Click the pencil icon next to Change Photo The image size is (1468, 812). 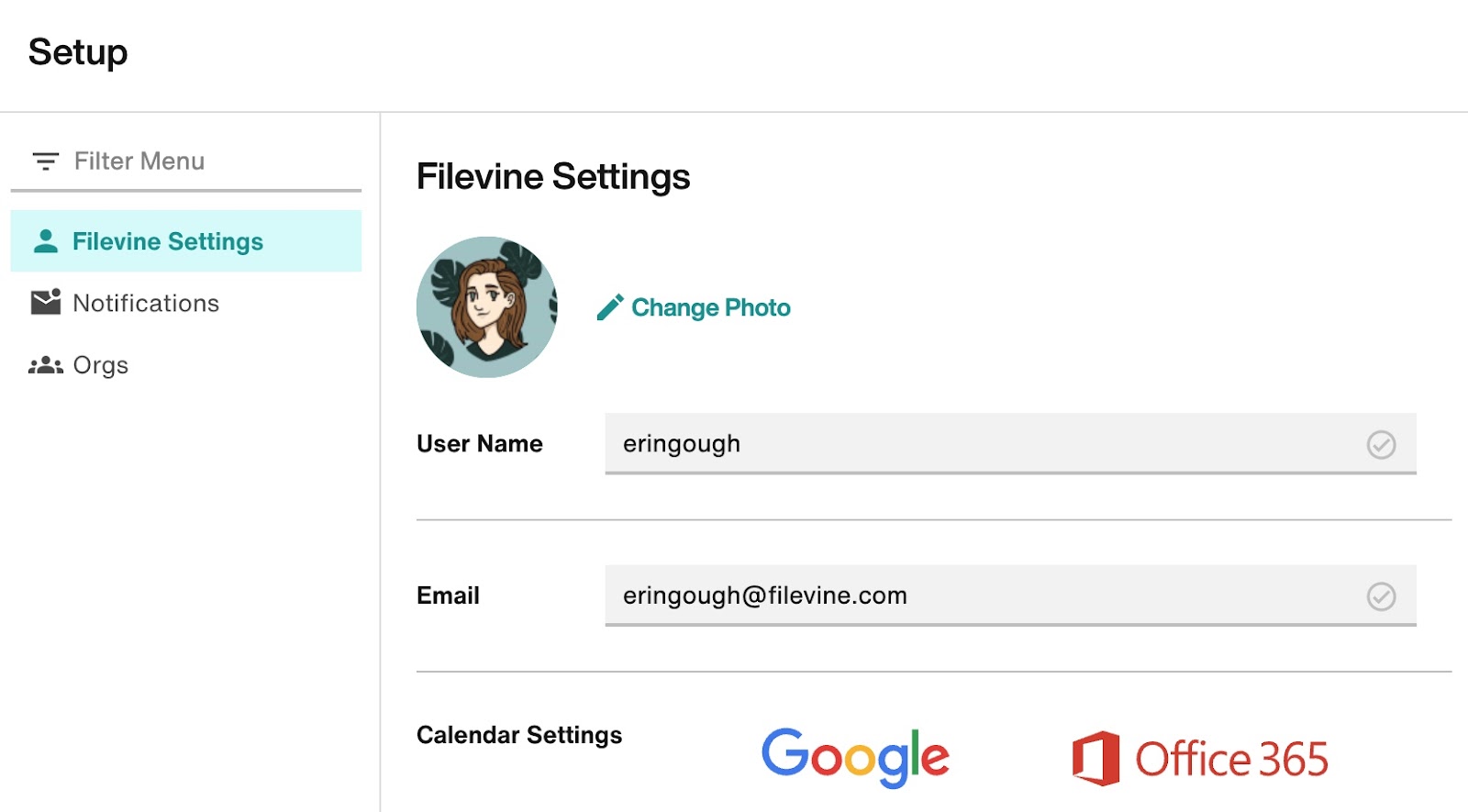tap(610, 307)
